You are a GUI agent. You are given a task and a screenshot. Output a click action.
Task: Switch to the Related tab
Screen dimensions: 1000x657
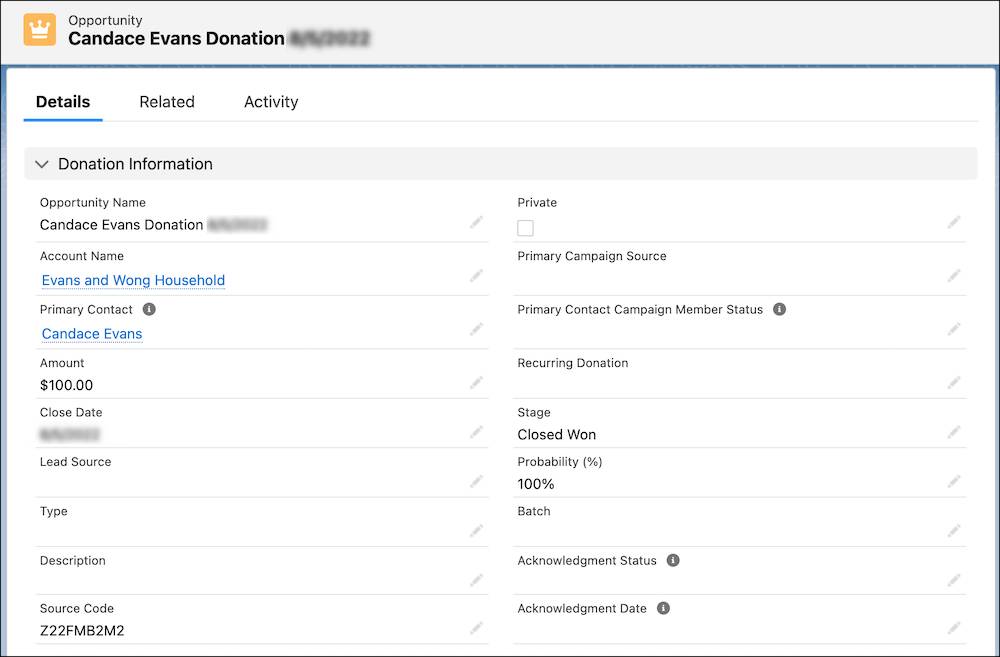pyautogui.click(x=167, y=101)
